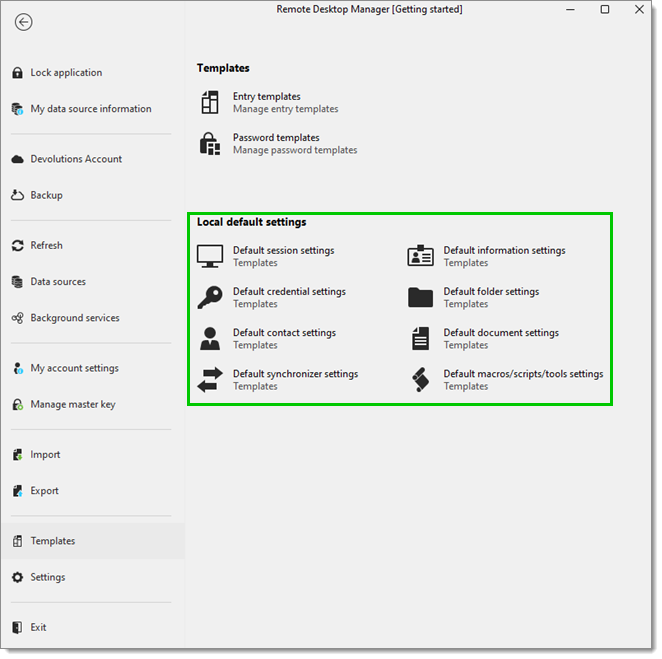Image resolution: width=662 pixels, height=659 pixels.
Task: Open Devolutions Account menu entry
Action: point(92,159)
